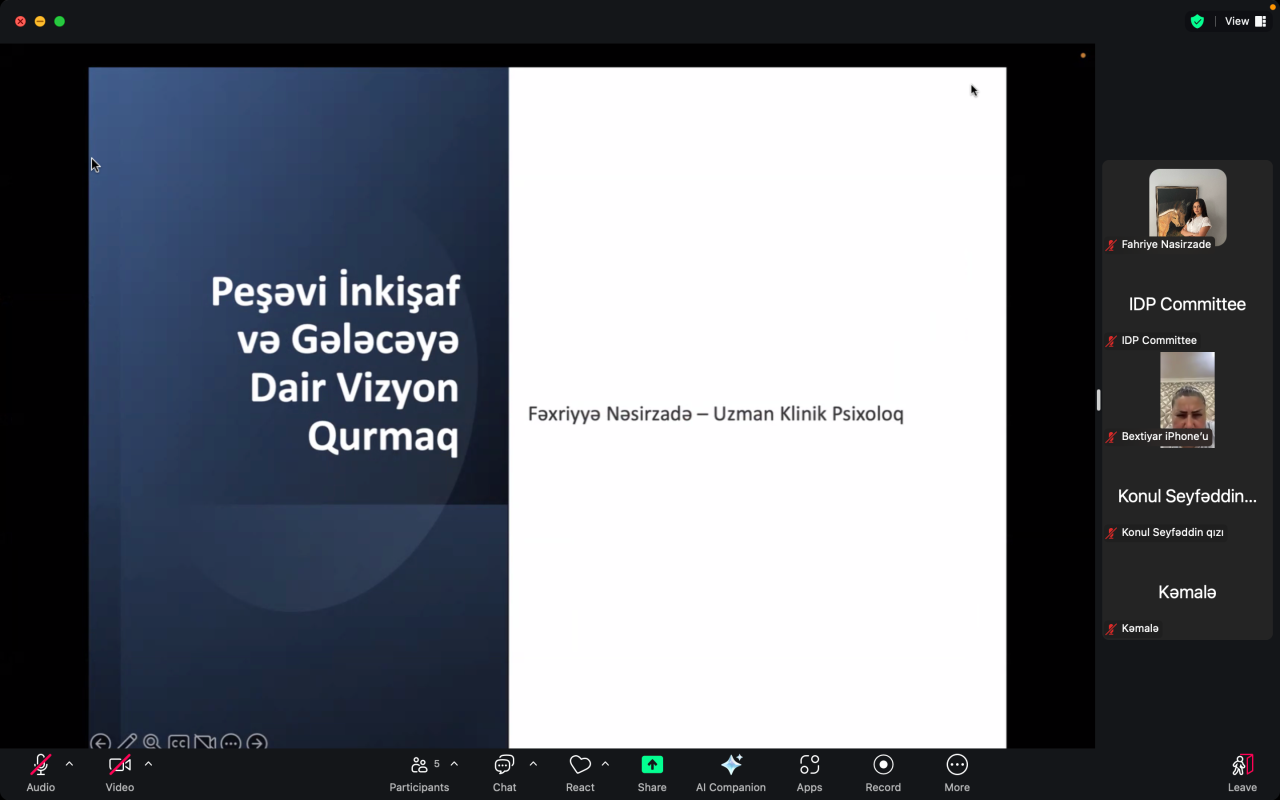1280x800 pixels.
Task: Click the green encryption shield icon
Action: 1197,21
